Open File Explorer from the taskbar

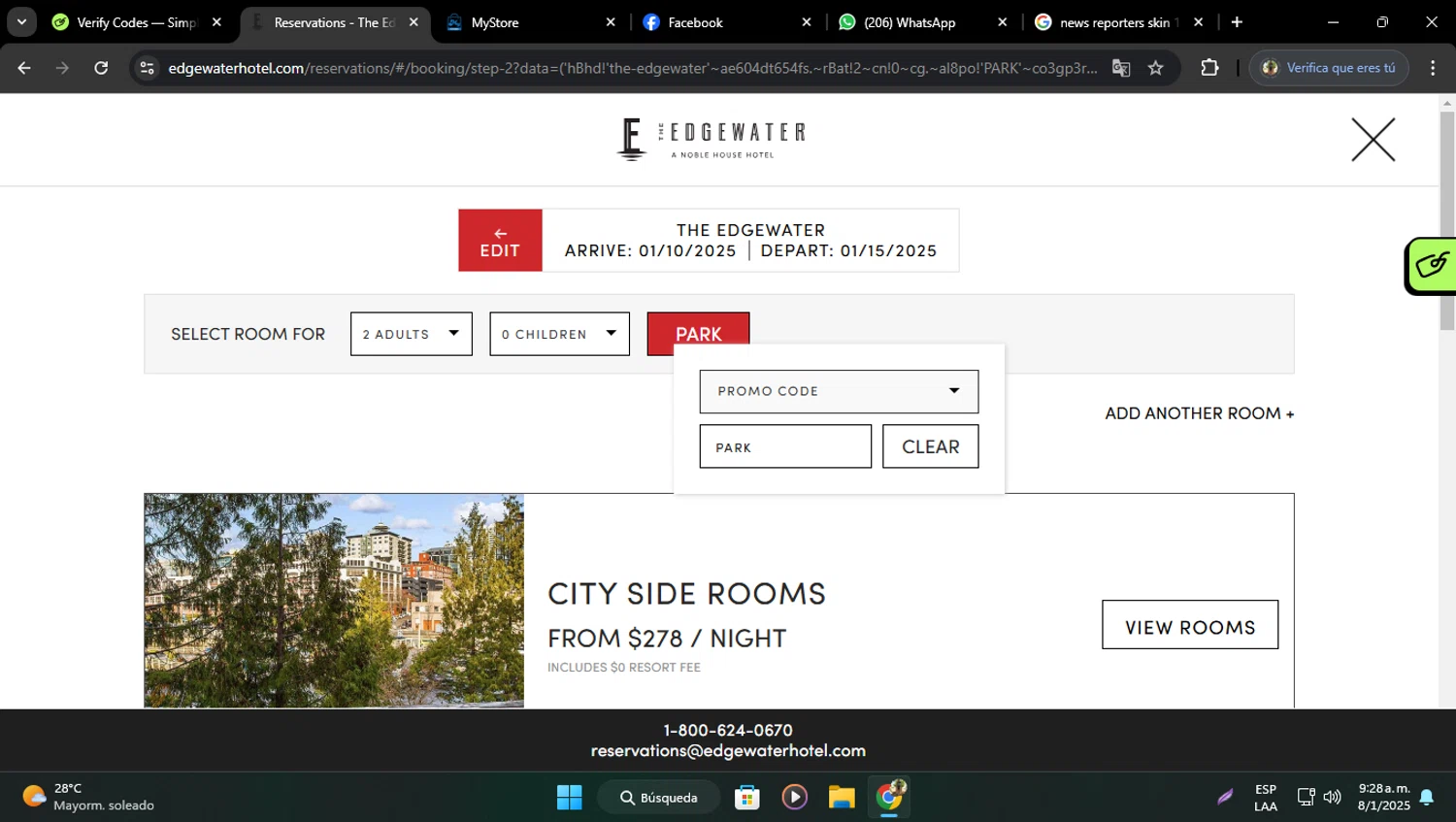point(842,797)
